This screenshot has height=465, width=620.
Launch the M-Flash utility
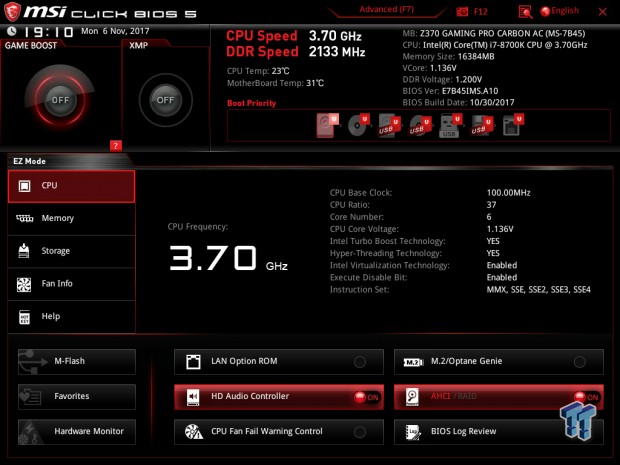pos(76,361)
